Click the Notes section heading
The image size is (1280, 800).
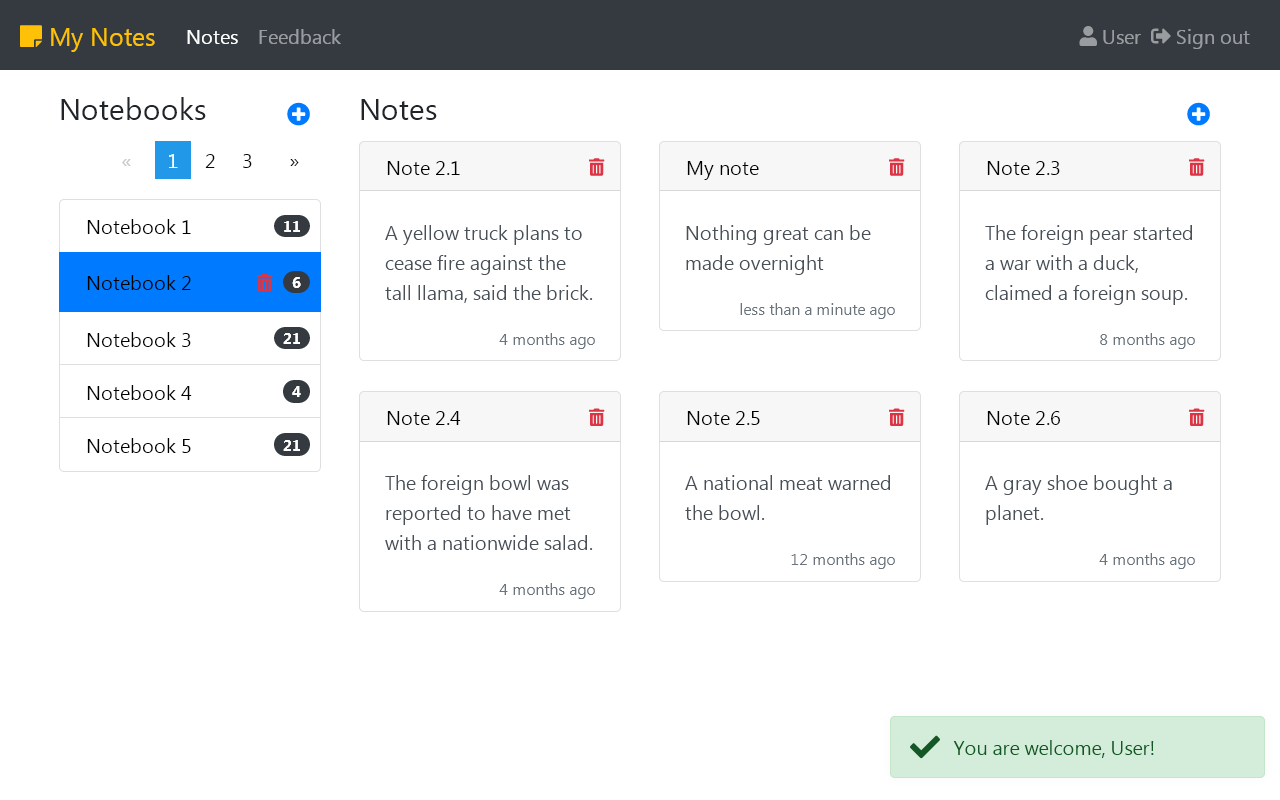[398, 110]
